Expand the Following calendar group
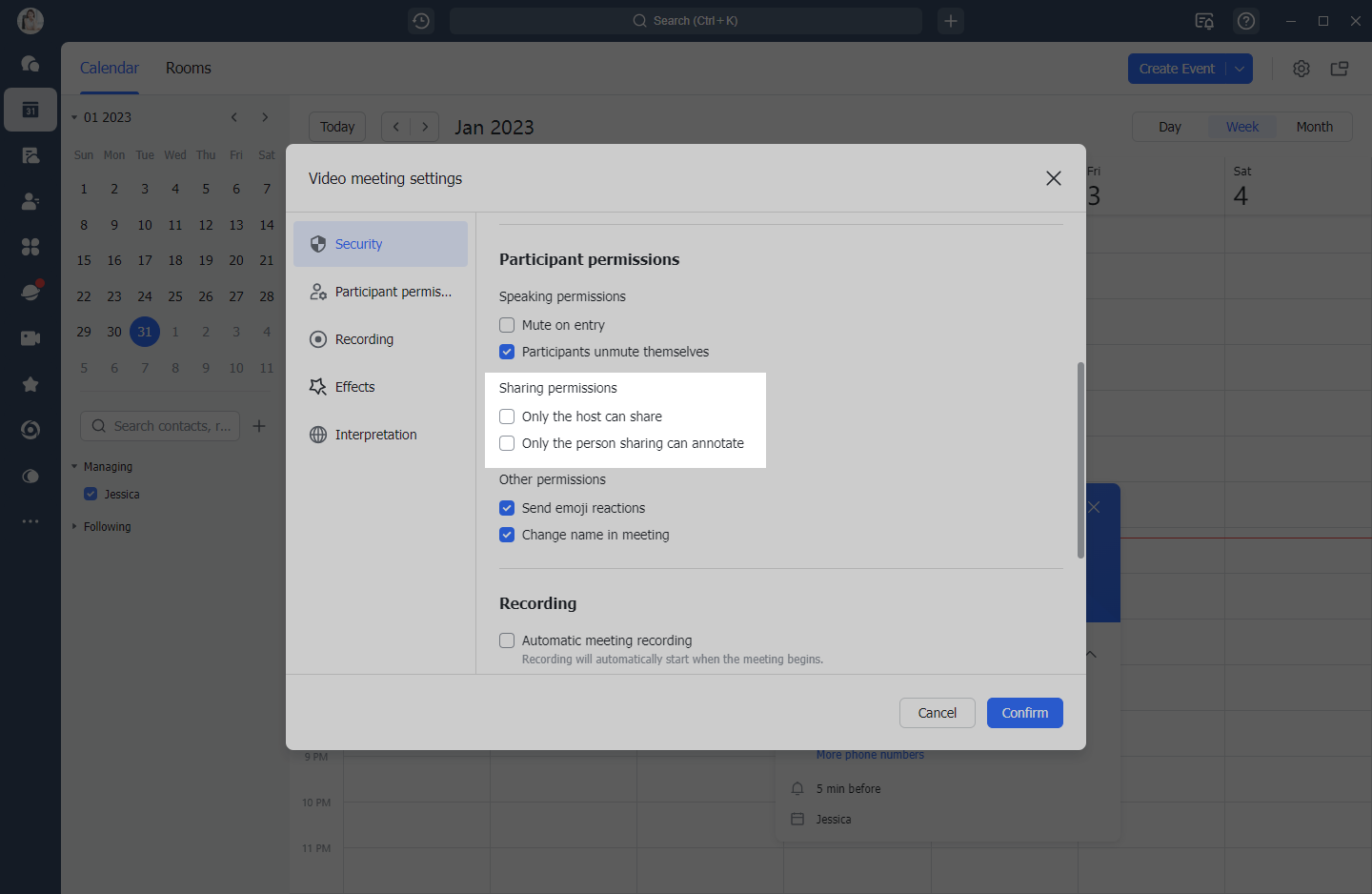The height and width of the screenshot is (894, 1372). 74,526
